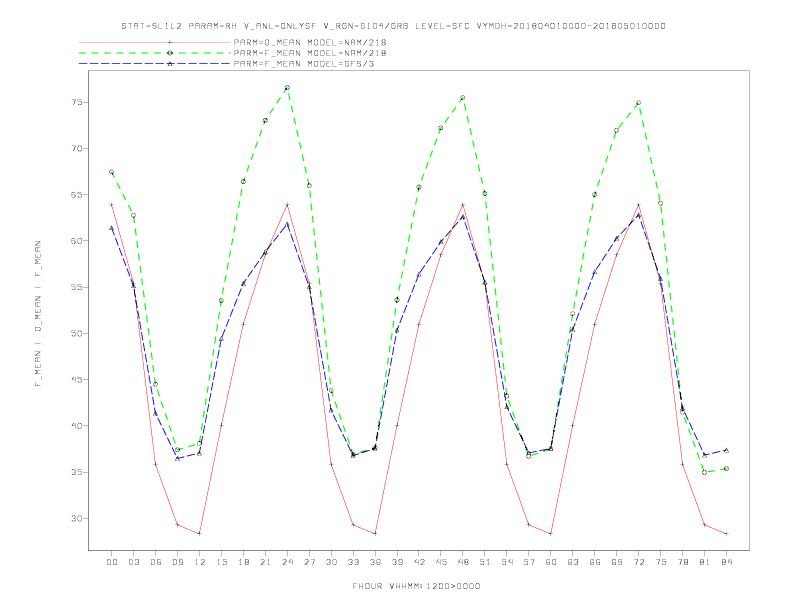Image resolution: width=792 pixels, height=612 pixels.
Task: Click x-axis tick label 06
Action: [x=156, y=562]
